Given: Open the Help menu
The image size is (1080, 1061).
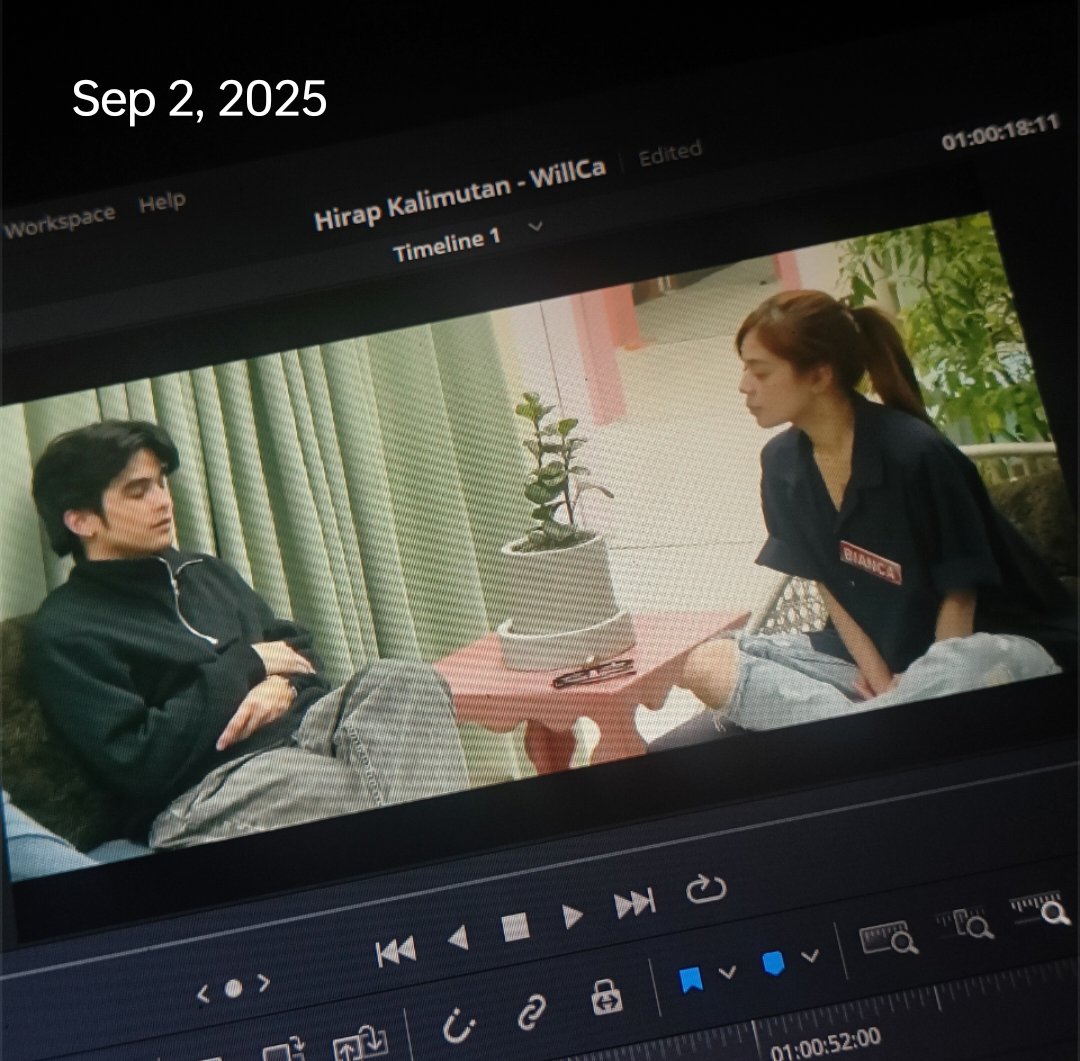Looking at the screenshot, I should tap(162, 203).
